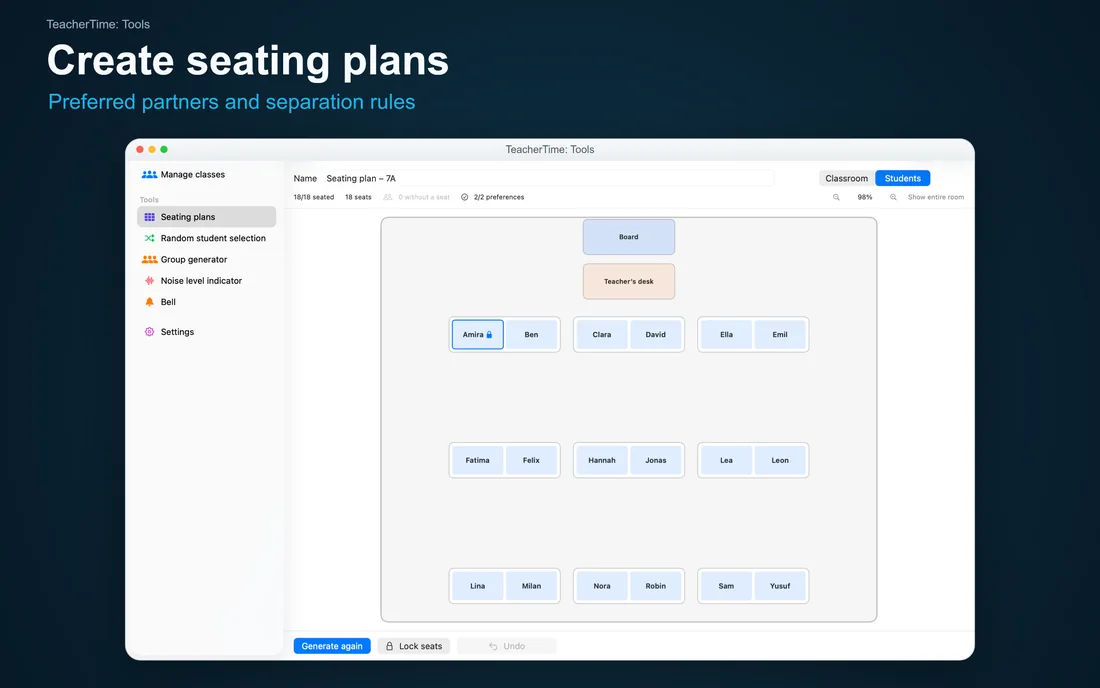Screen dimensions: 1100x688
Task: Click the 18 seats status text
Action: pos(358,198)
